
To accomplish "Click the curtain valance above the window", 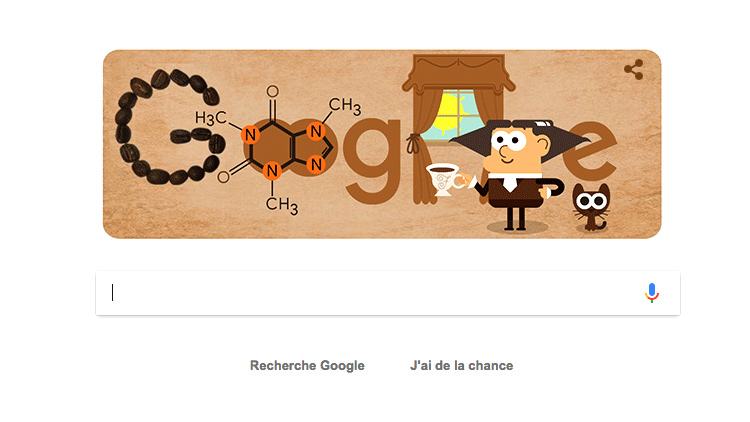I will (458, 73).
